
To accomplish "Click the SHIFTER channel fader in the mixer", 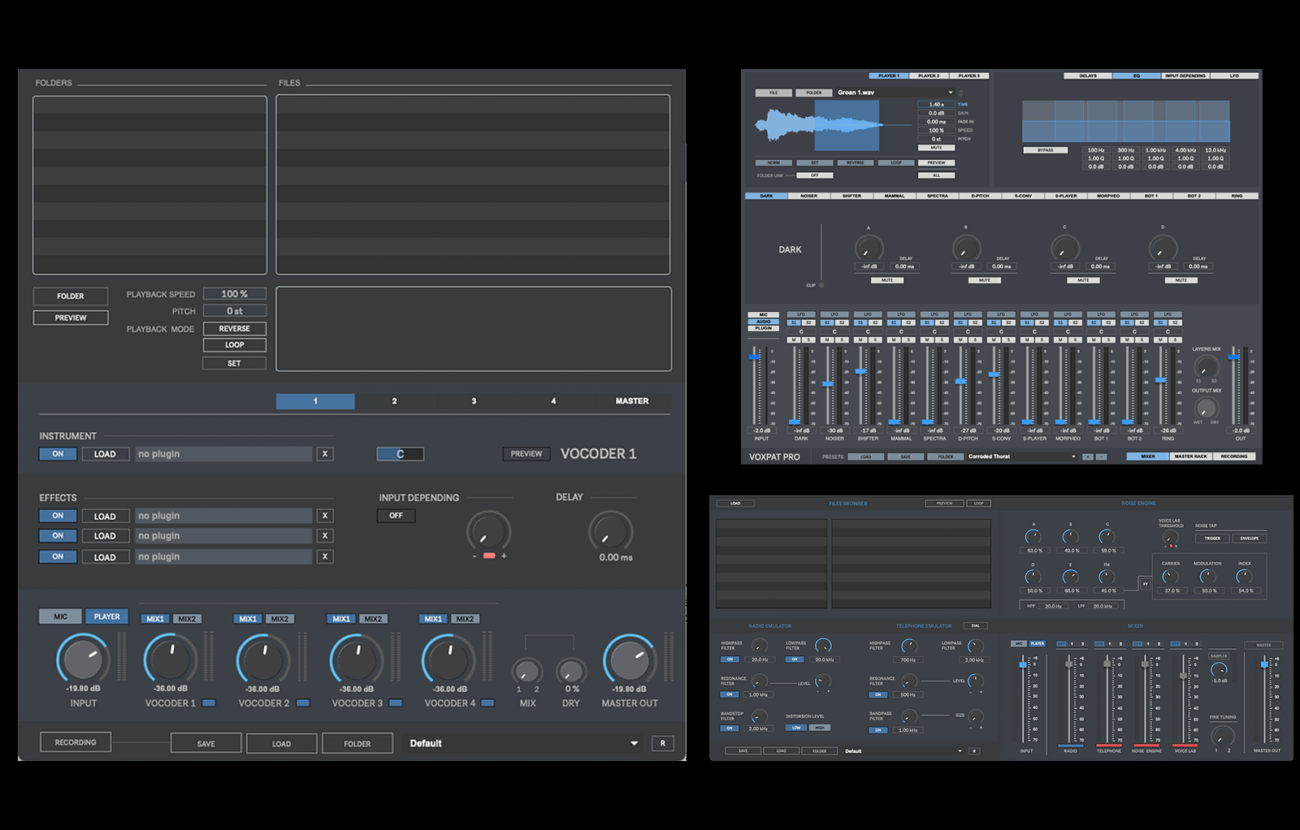I will click(860, 371).
